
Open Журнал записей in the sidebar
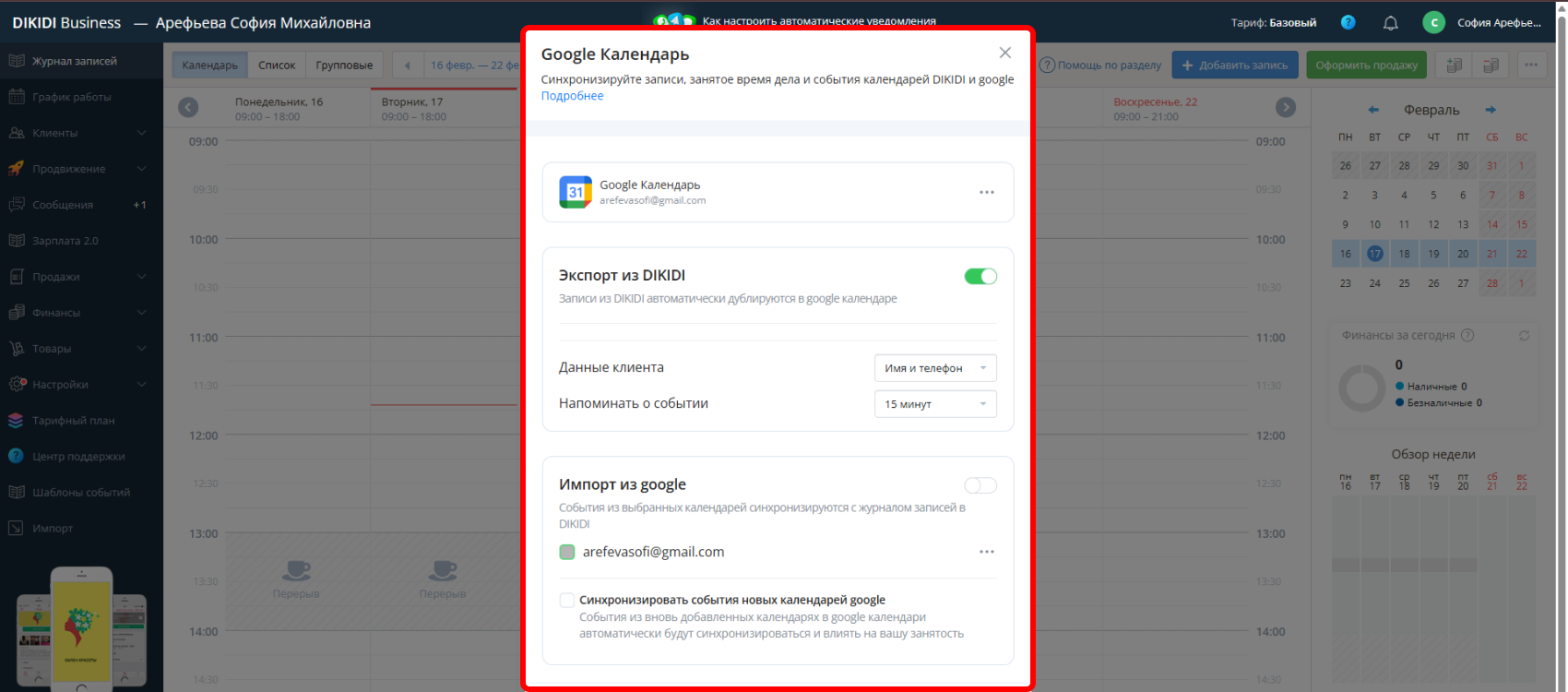point(75,61)
